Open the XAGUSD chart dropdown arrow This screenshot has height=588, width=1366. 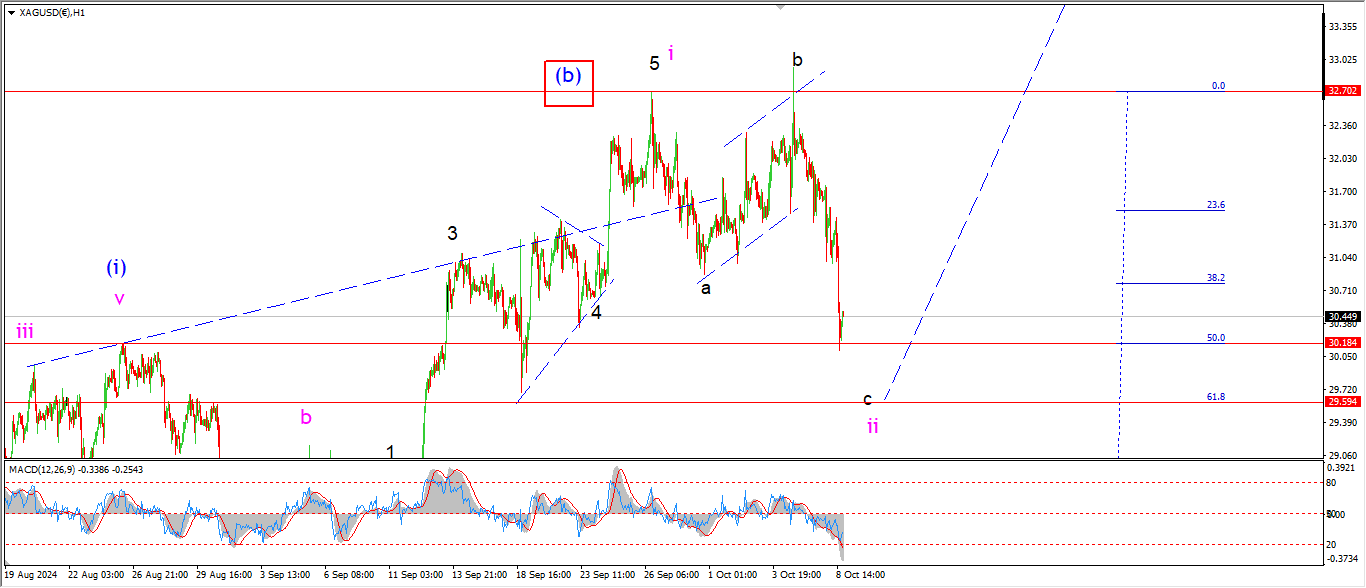pos(11,13)
